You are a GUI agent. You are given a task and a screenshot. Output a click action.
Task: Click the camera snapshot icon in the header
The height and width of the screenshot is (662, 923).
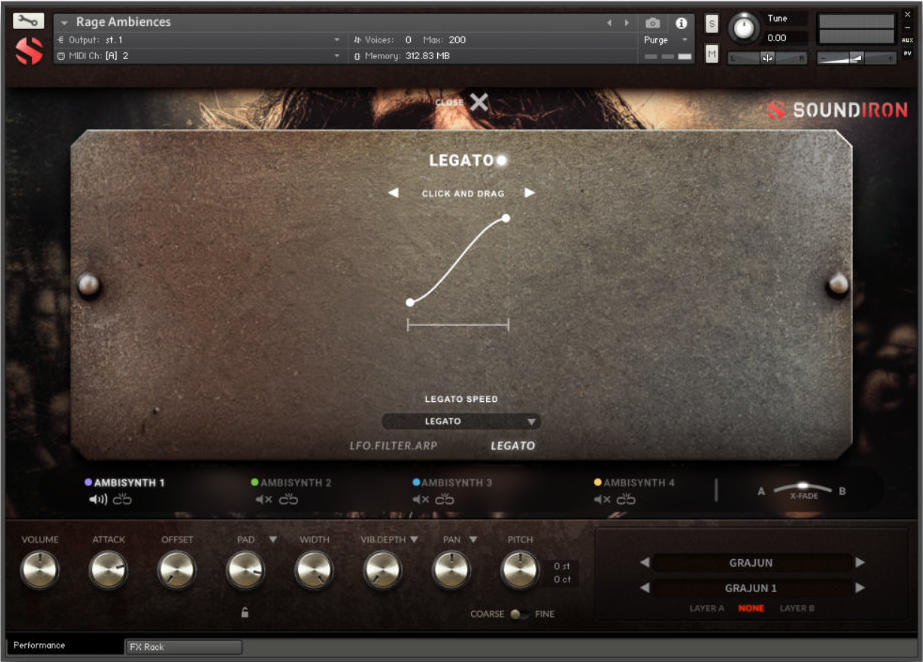click(x=654, y=23)
